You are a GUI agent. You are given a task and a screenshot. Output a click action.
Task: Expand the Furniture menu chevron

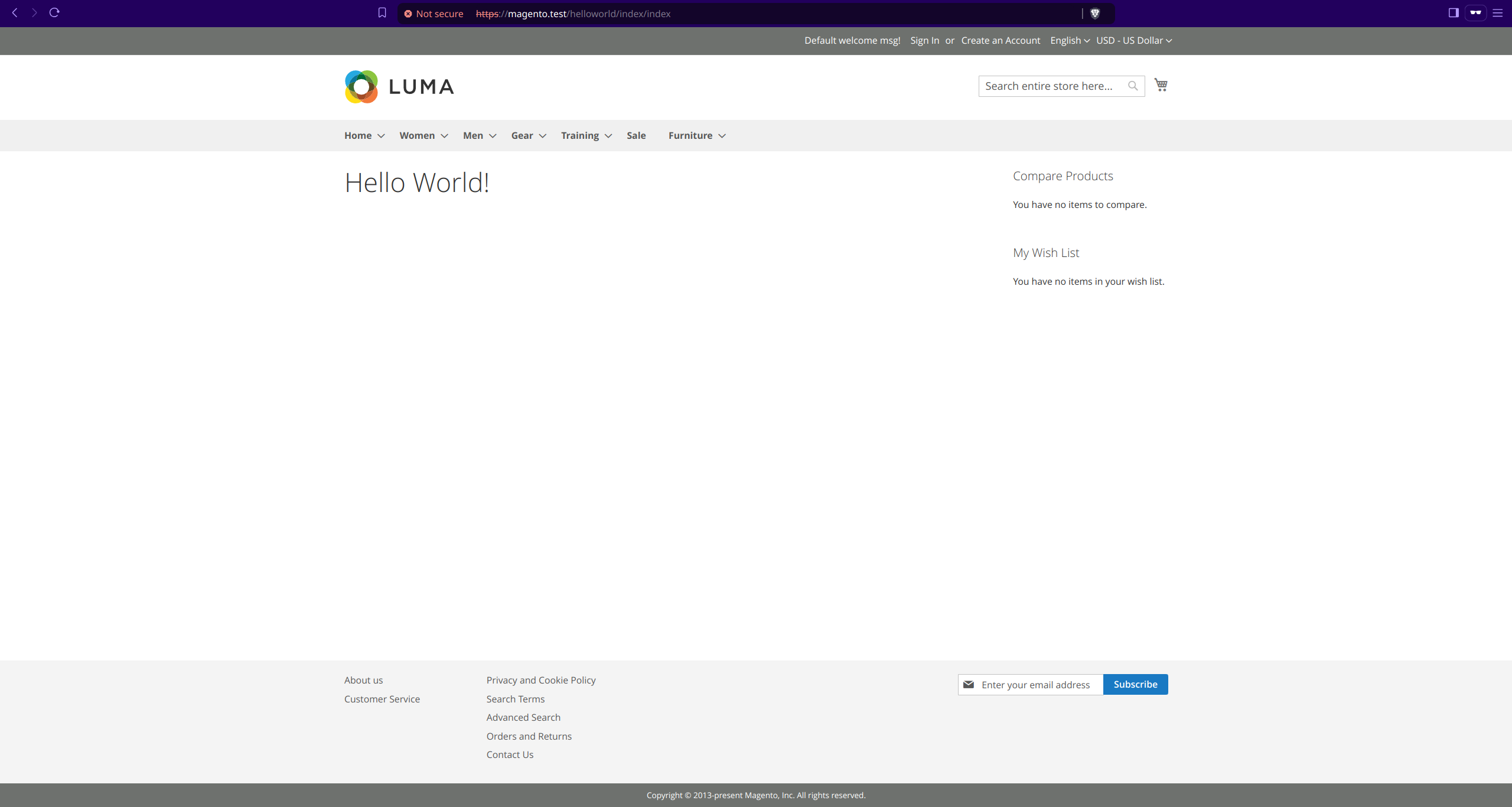point(722,136)
